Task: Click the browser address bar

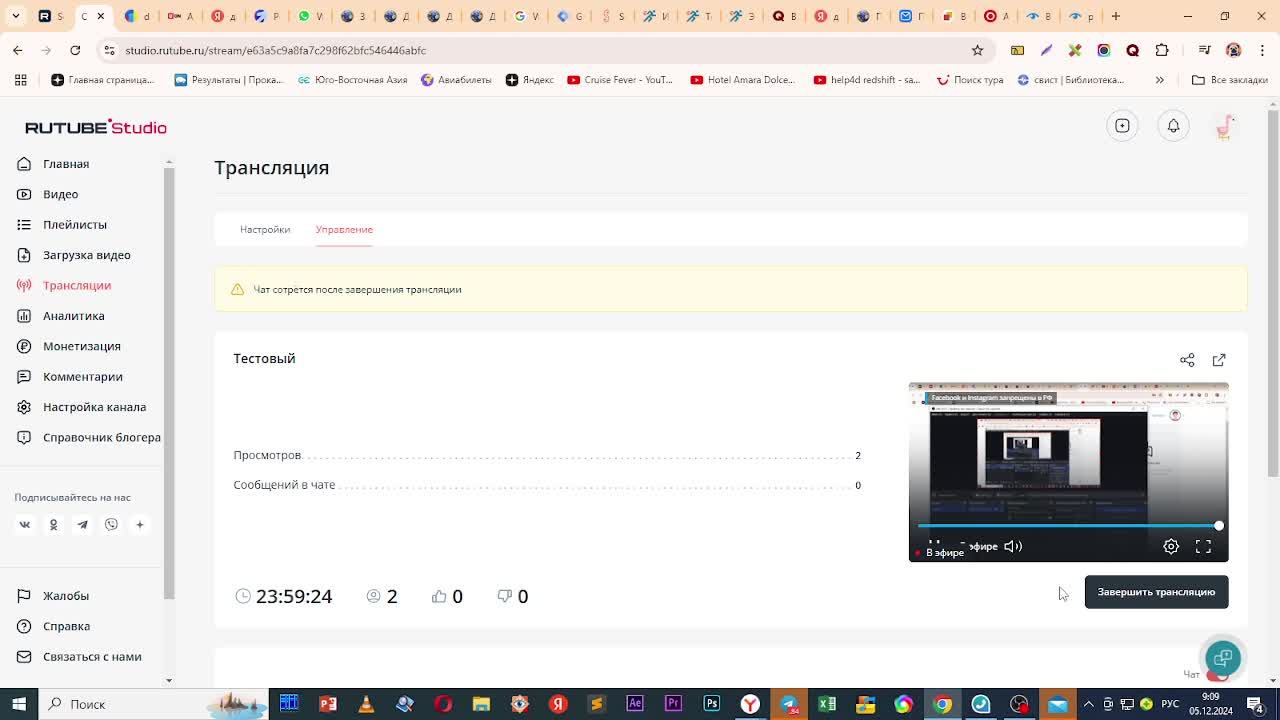Action: pos(540,50)
